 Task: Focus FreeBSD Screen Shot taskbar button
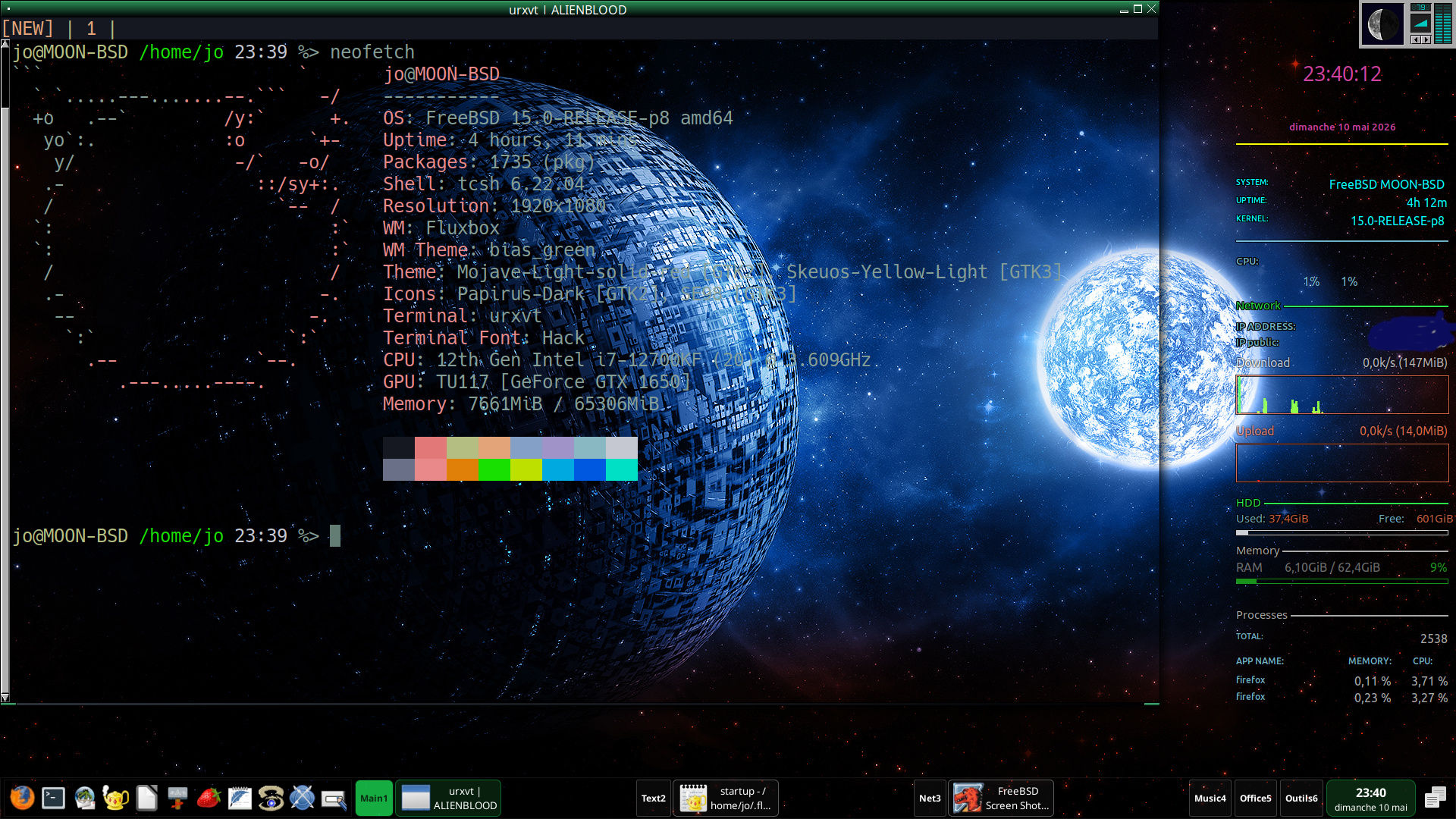[x=1001, y=798]
